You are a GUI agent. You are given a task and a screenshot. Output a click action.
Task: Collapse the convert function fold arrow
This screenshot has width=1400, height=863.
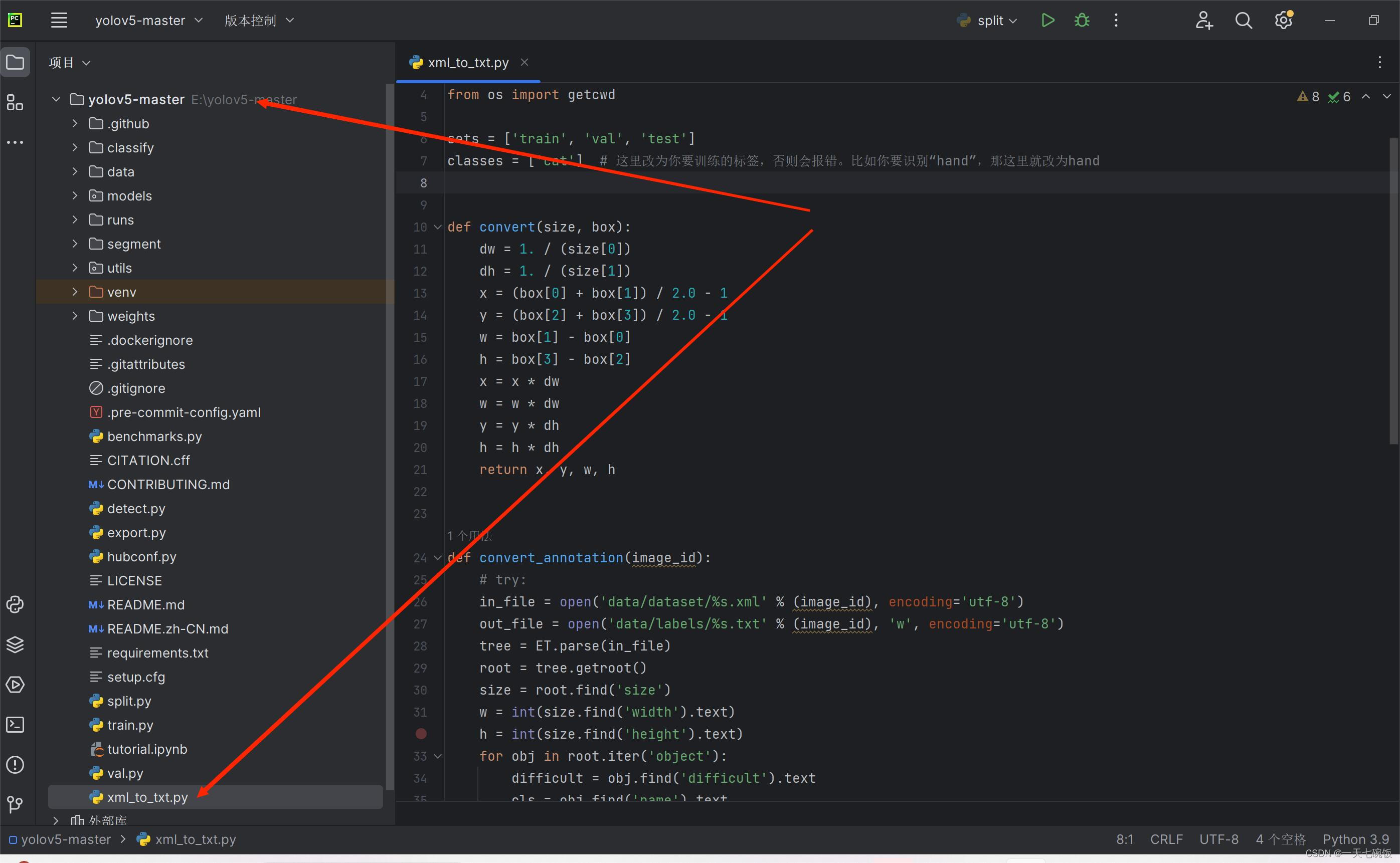[x=437, y=227]
